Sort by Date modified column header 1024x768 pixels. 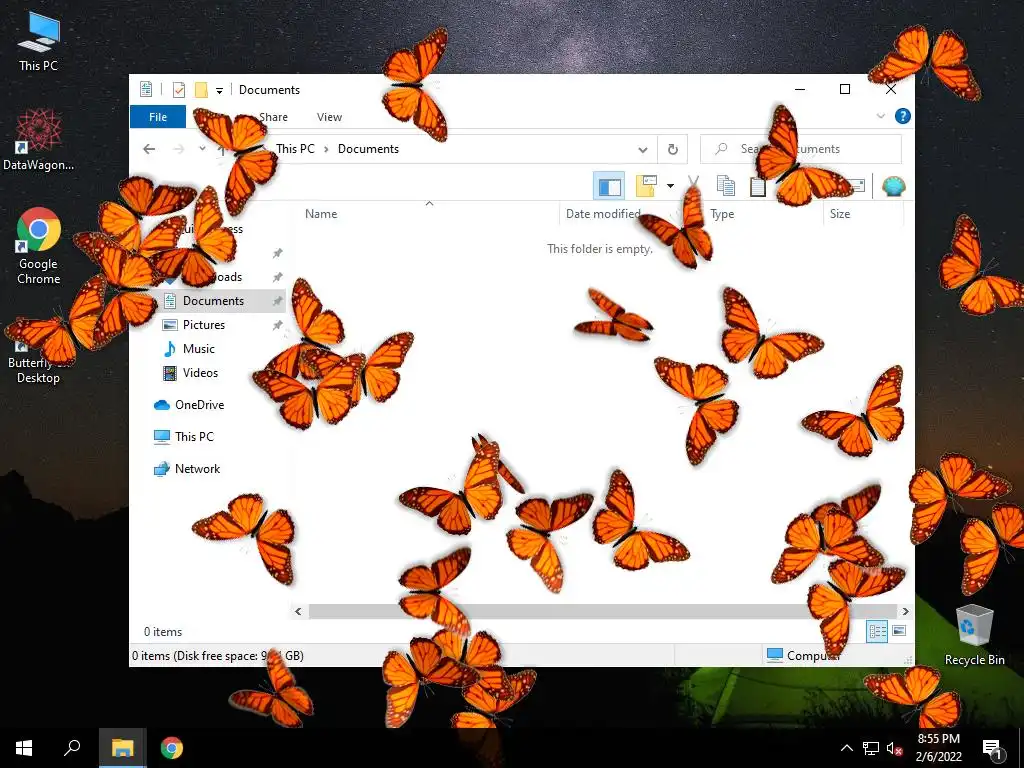click(x=603, y=214)
